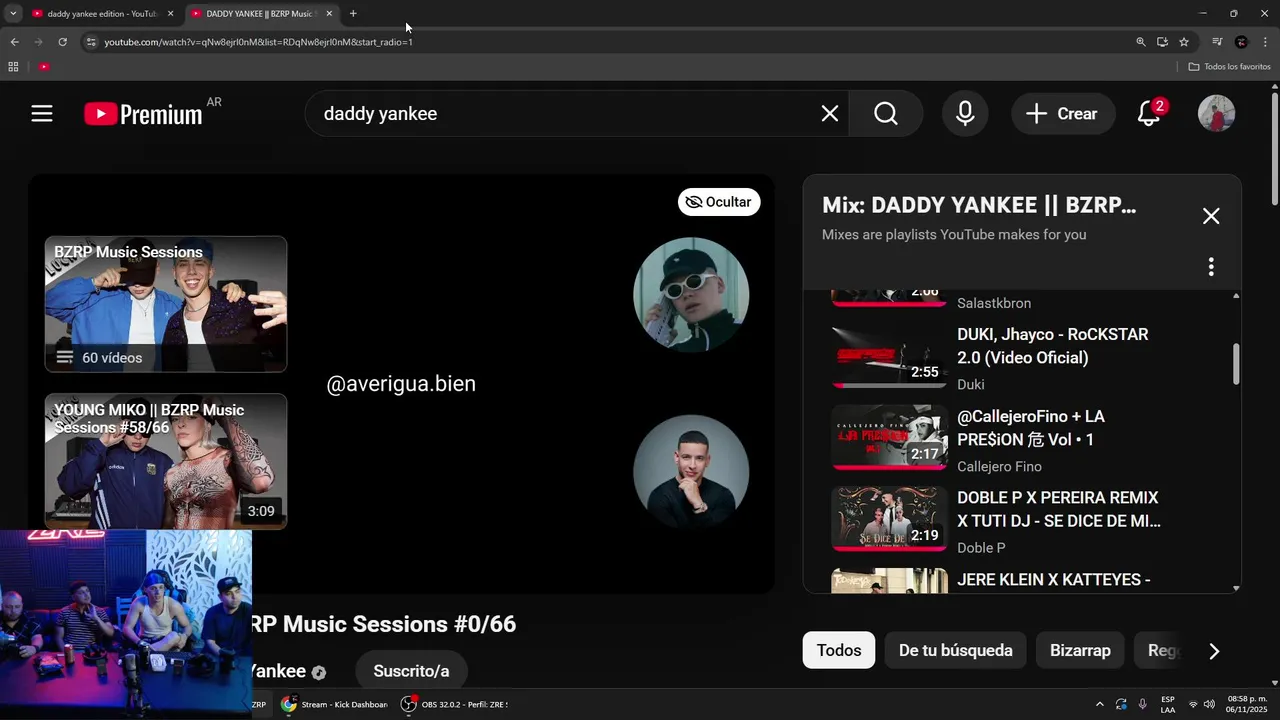
Task: Select the Bizarrap filter chip
Action: point(1080,650)
